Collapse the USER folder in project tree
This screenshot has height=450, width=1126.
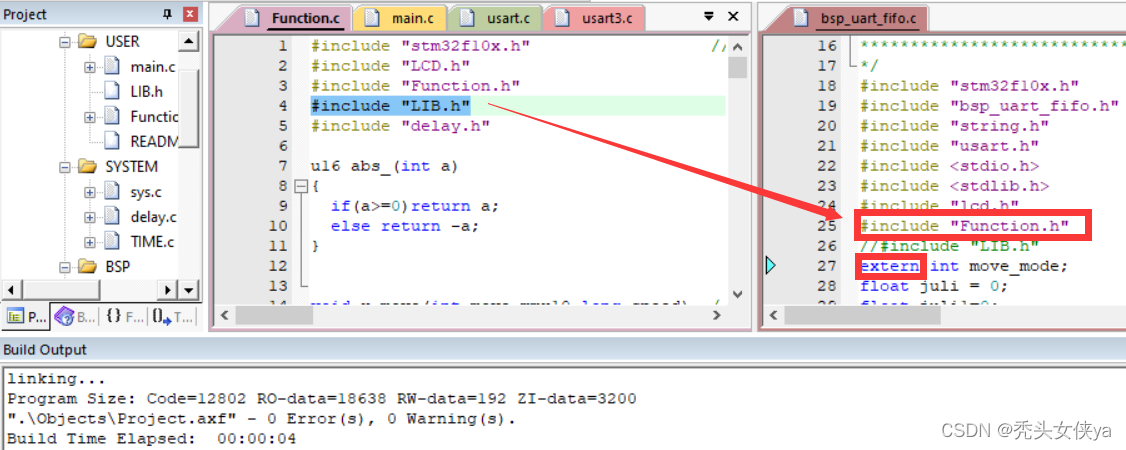click(x=66, y=42)
